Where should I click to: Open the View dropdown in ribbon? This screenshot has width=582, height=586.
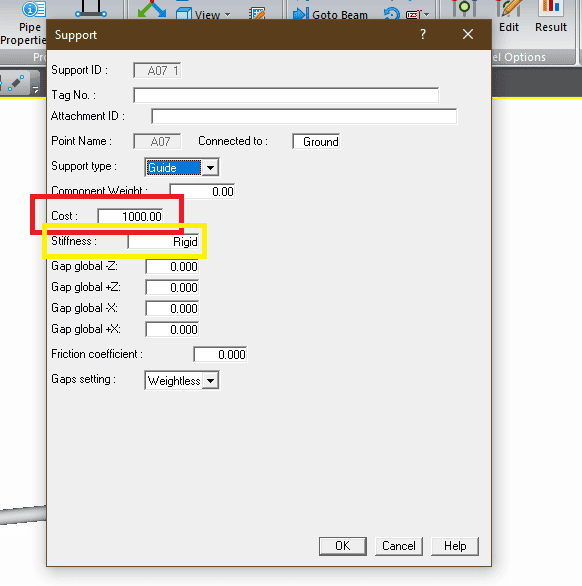[204, 15]
